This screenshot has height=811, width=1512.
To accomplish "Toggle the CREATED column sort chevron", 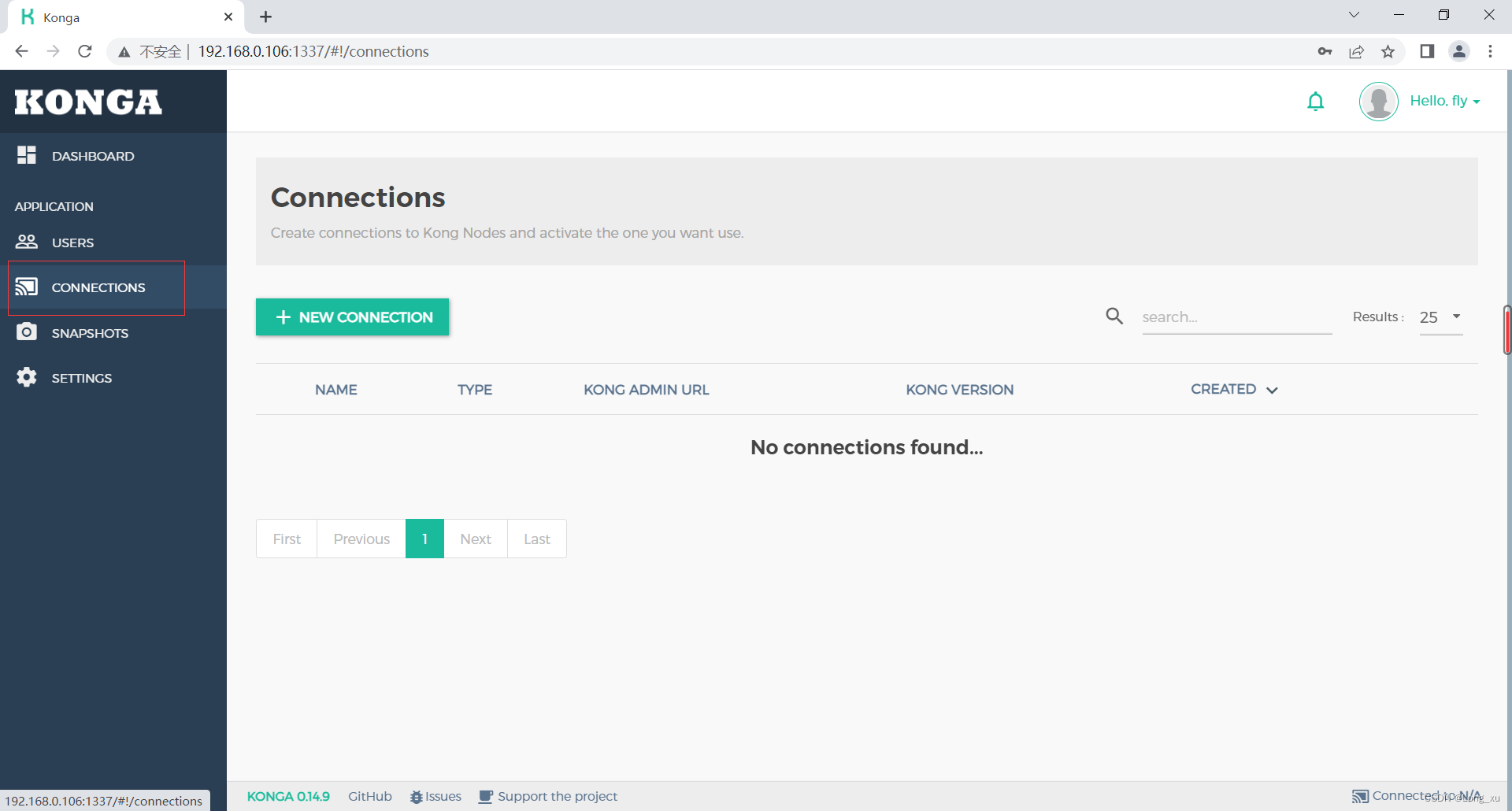I will pos(1271,390).
